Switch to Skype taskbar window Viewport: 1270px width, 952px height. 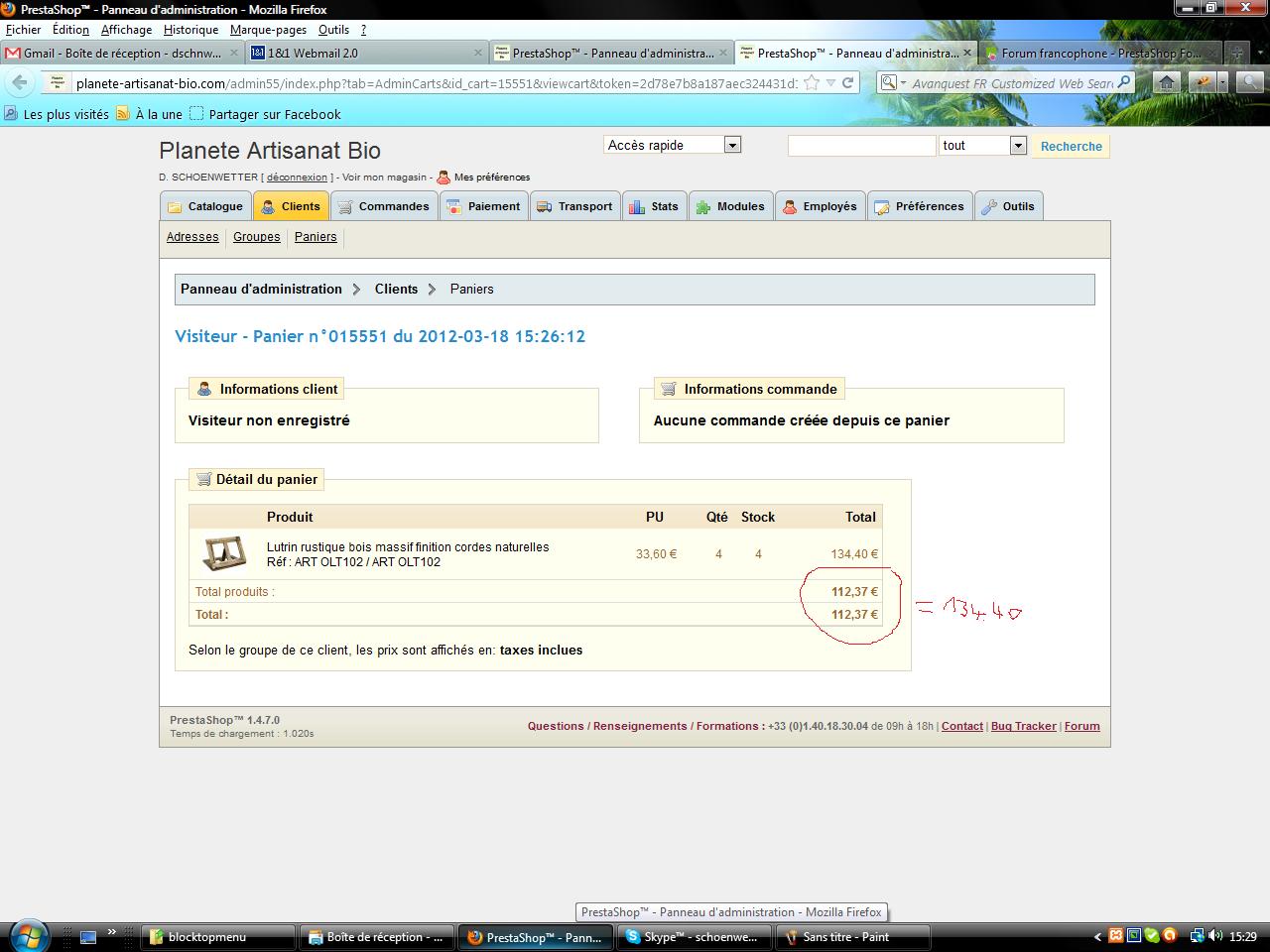[x=696, y=936]
